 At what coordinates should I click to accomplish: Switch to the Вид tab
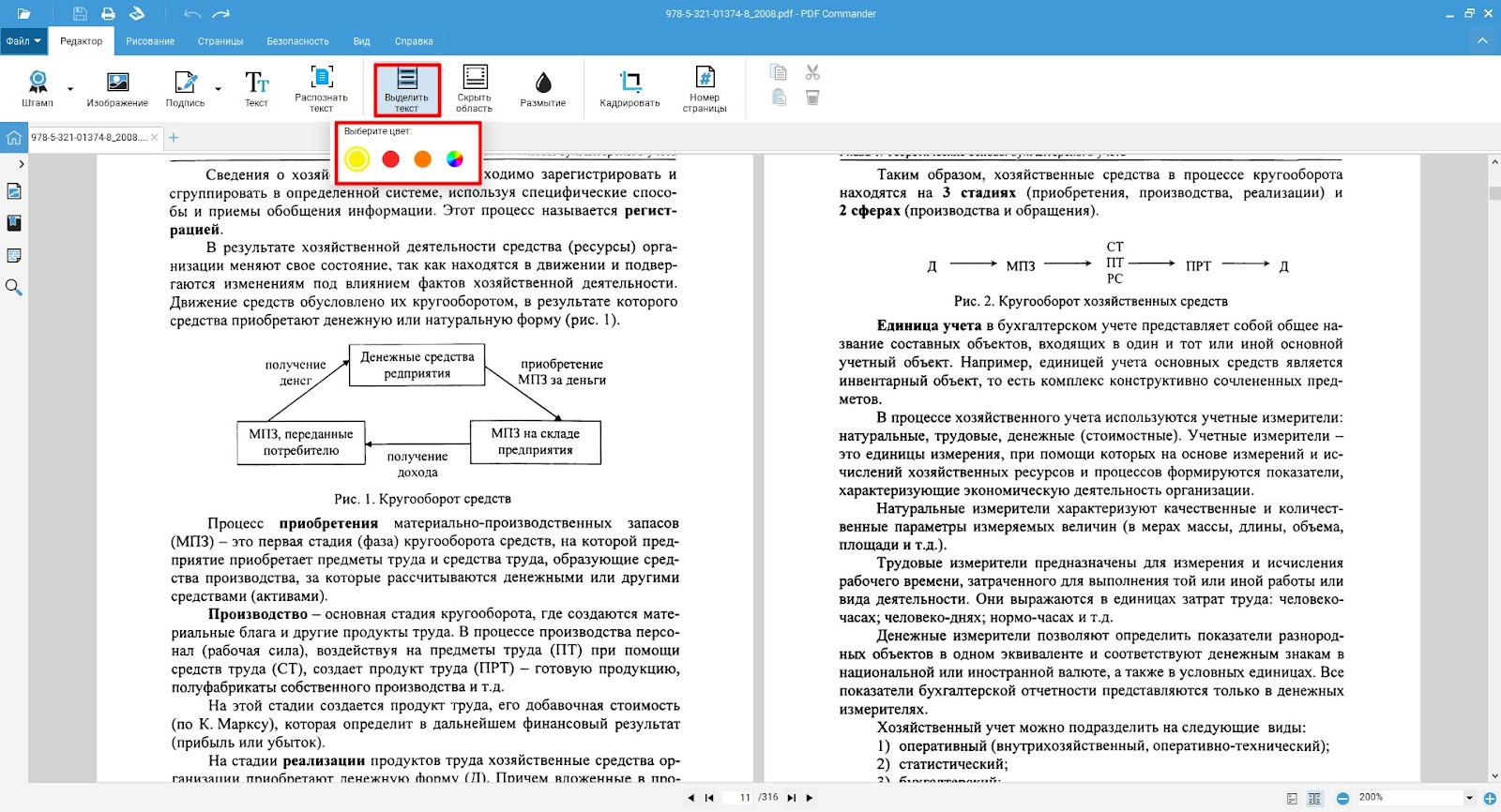click(362, 41)
